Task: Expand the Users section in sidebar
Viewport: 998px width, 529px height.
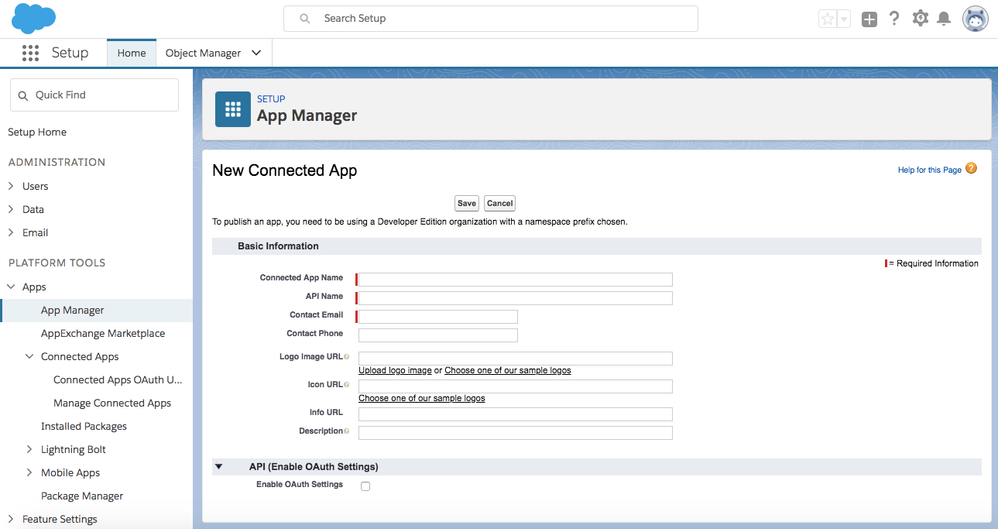Action: (12, 186)
